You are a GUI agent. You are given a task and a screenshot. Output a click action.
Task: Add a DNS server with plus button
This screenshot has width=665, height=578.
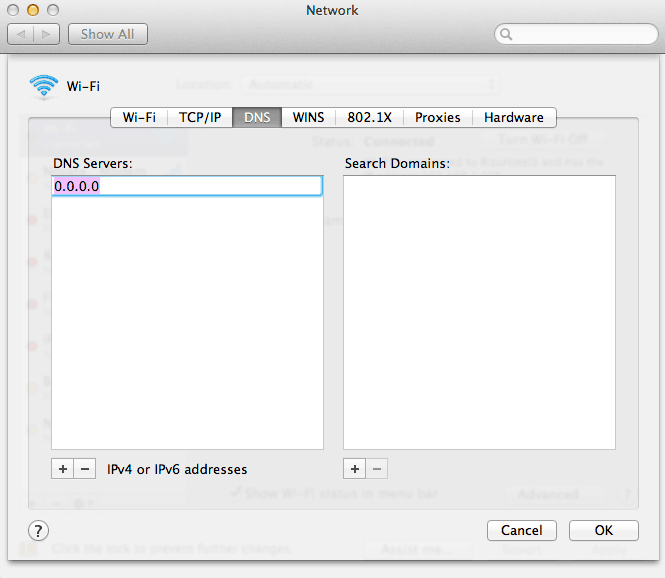(62, 469)
